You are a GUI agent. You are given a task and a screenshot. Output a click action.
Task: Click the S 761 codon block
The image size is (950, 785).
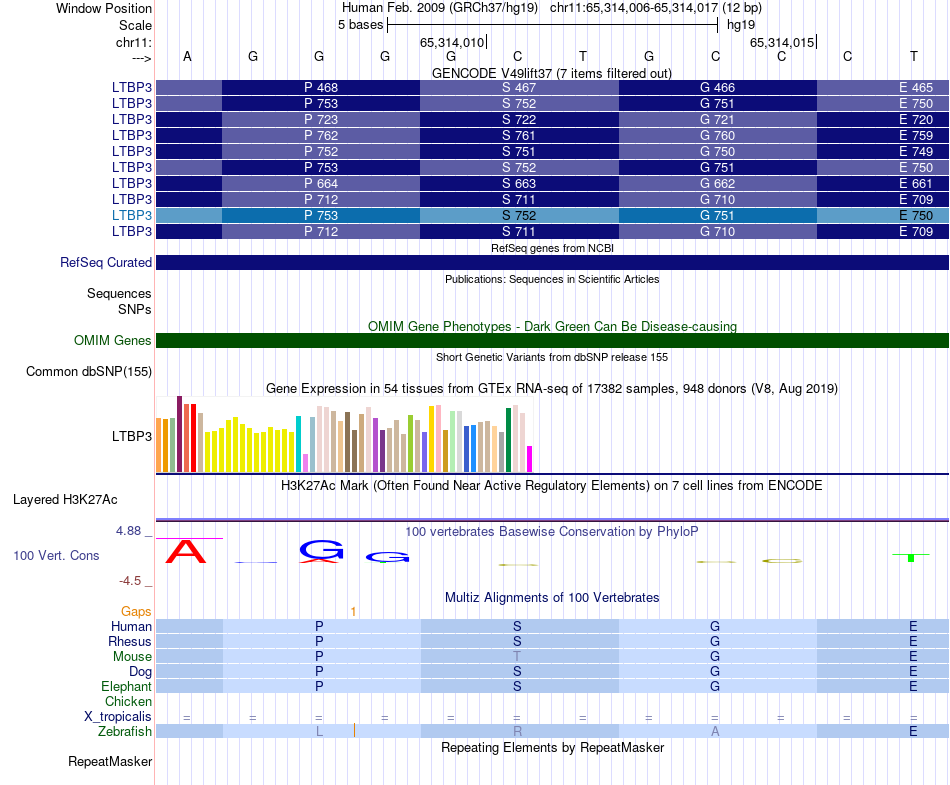coord(519,135)
